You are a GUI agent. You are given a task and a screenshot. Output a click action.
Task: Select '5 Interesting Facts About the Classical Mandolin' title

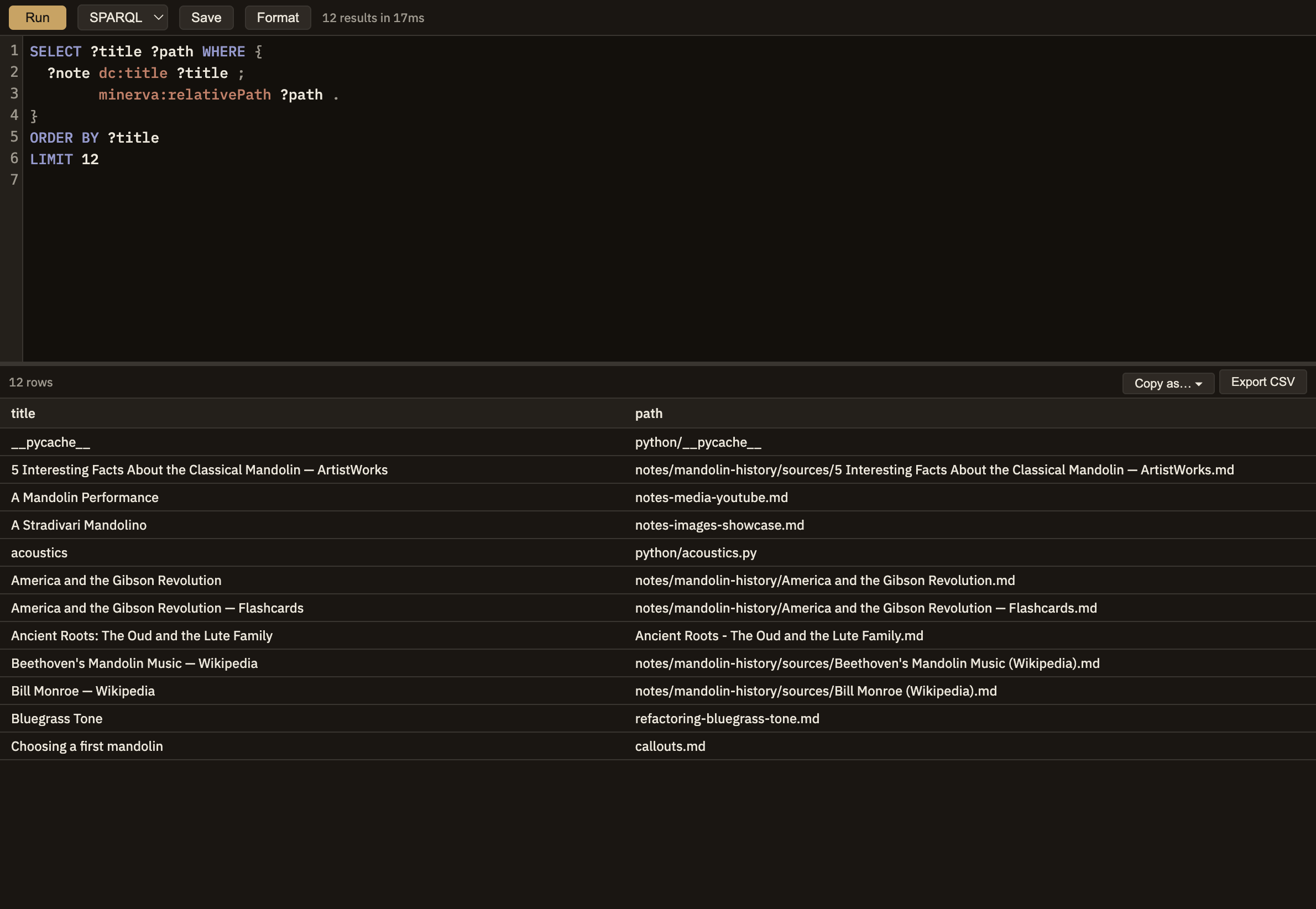[x=312, y=470]
